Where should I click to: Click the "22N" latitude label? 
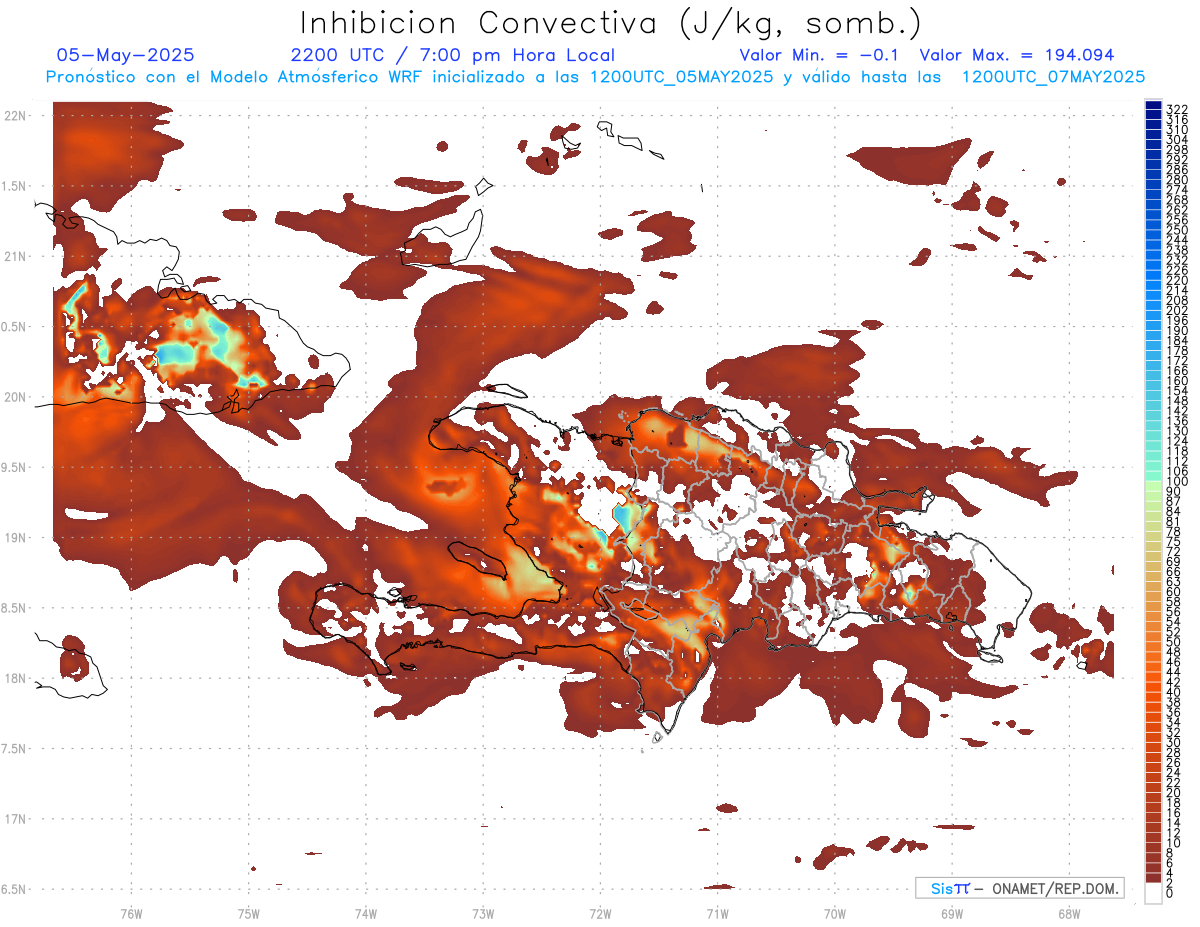15,116
